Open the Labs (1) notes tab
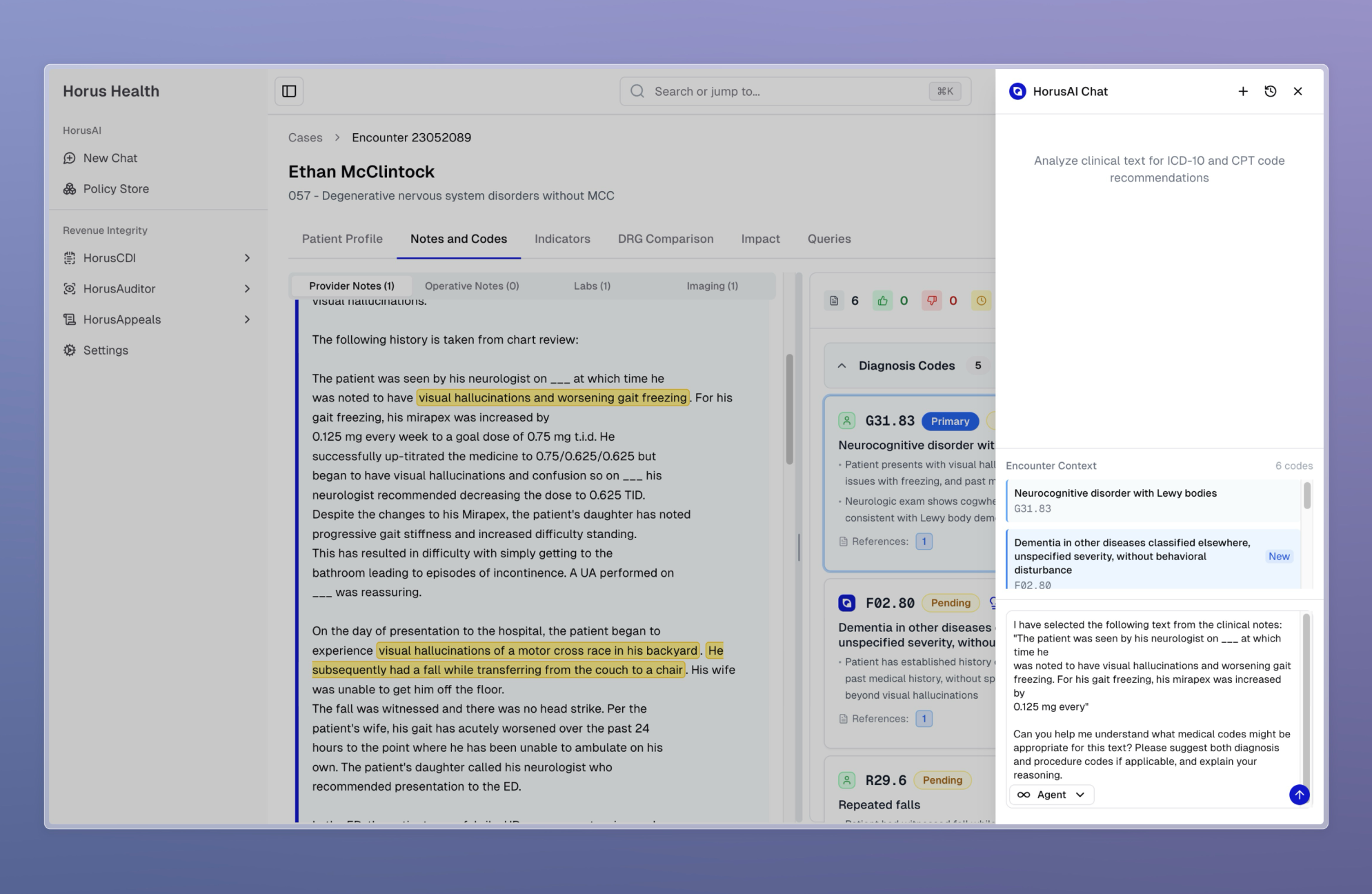The width and height of the screenshot is (1372, 894). 591,286
